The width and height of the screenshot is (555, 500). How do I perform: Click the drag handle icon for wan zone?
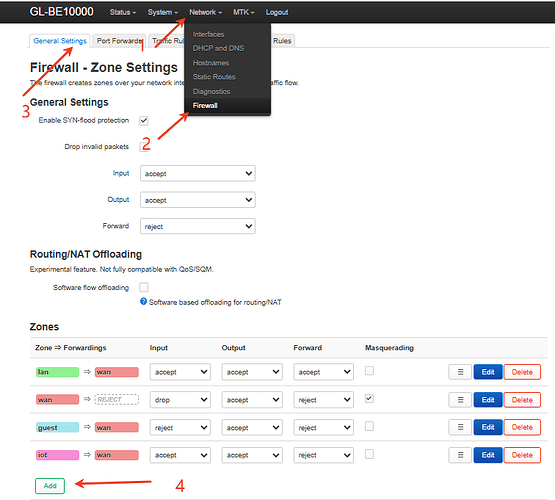pyautogui.click(x=460, y=400)
